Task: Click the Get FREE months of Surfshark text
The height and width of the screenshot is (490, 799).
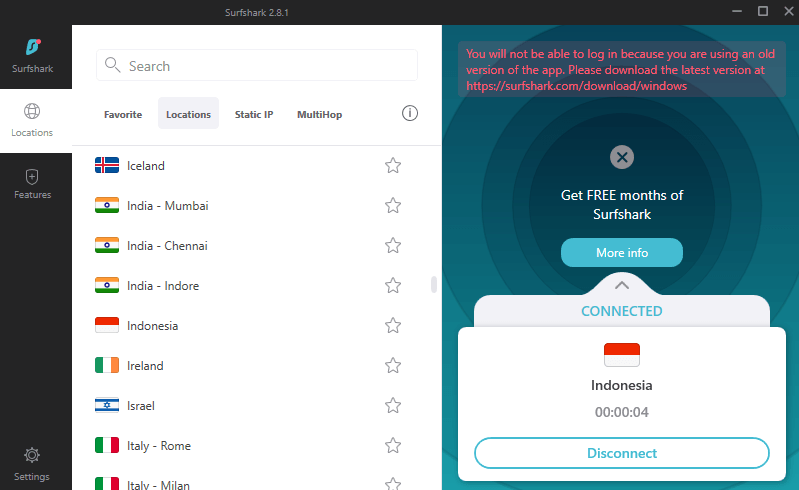Action: coord(622,204)
